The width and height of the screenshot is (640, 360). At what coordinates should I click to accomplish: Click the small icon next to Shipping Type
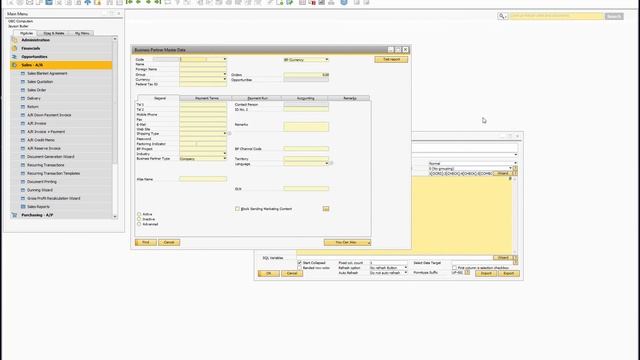tap(229, 133)
